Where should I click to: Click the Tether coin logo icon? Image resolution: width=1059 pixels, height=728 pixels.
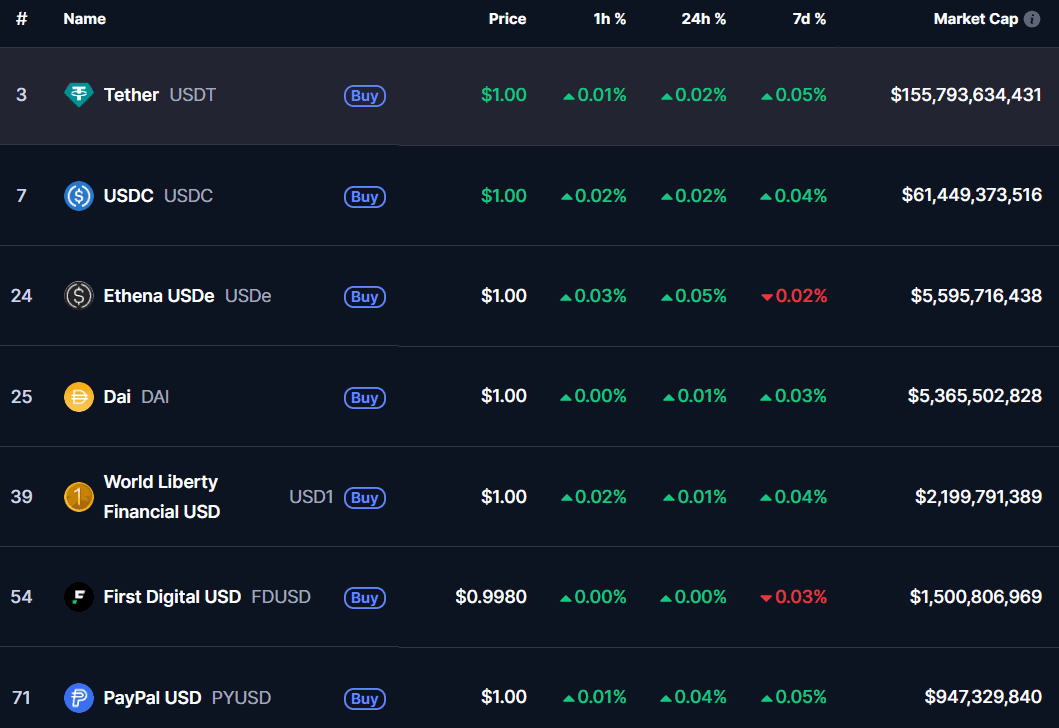point(78,95)
